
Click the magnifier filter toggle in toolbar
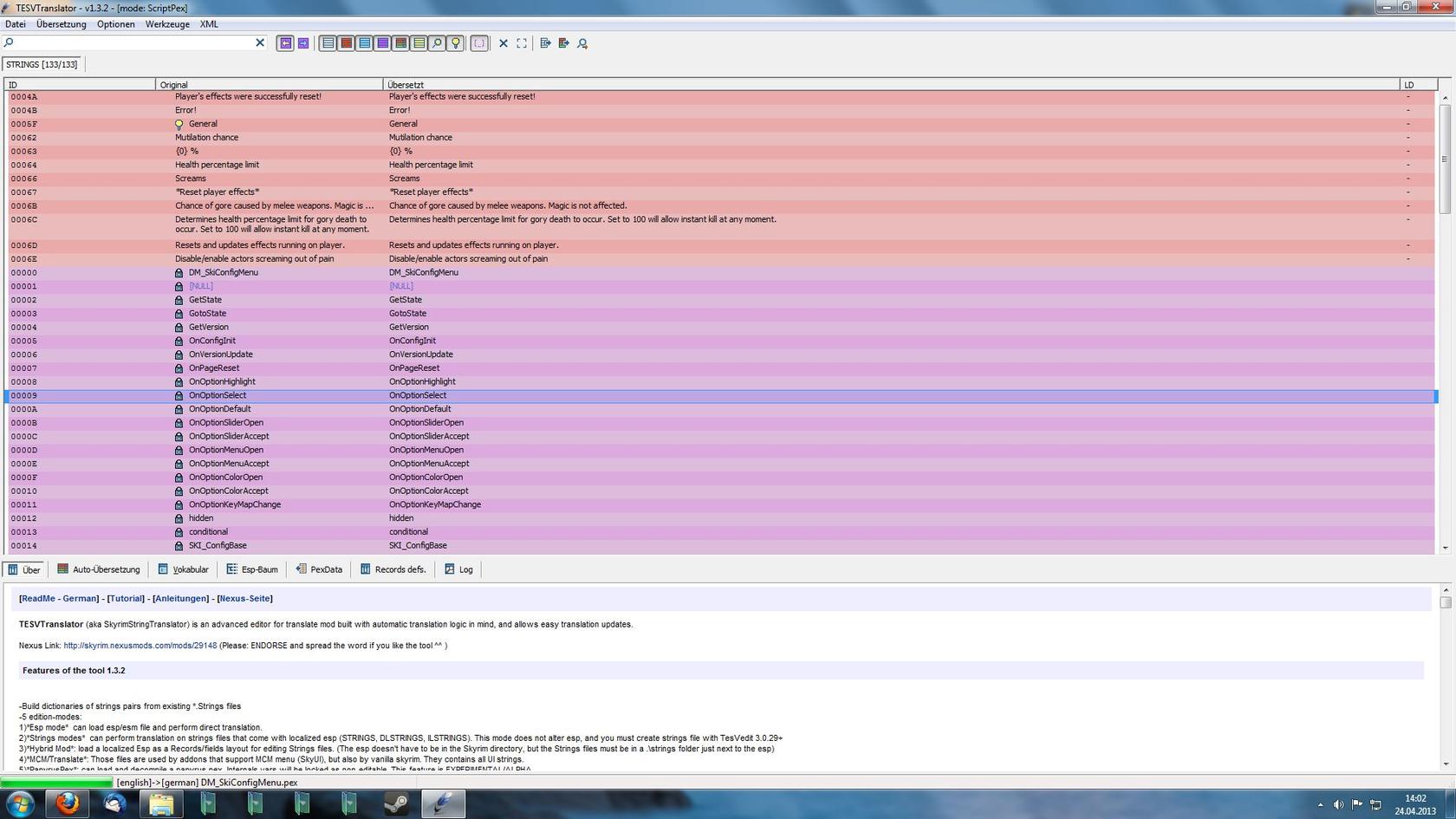pos(438,43)
